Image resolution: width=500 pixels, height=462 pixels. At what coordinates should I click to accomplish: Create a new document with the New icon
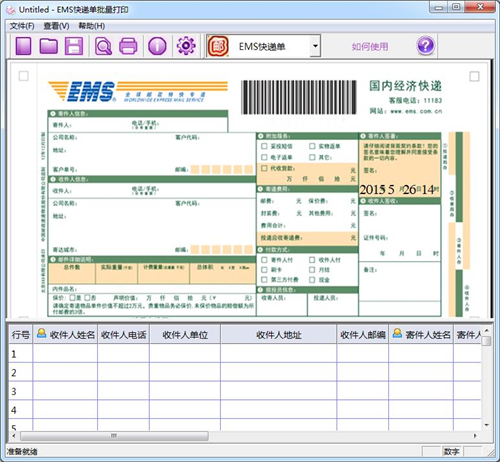point(23,46)
